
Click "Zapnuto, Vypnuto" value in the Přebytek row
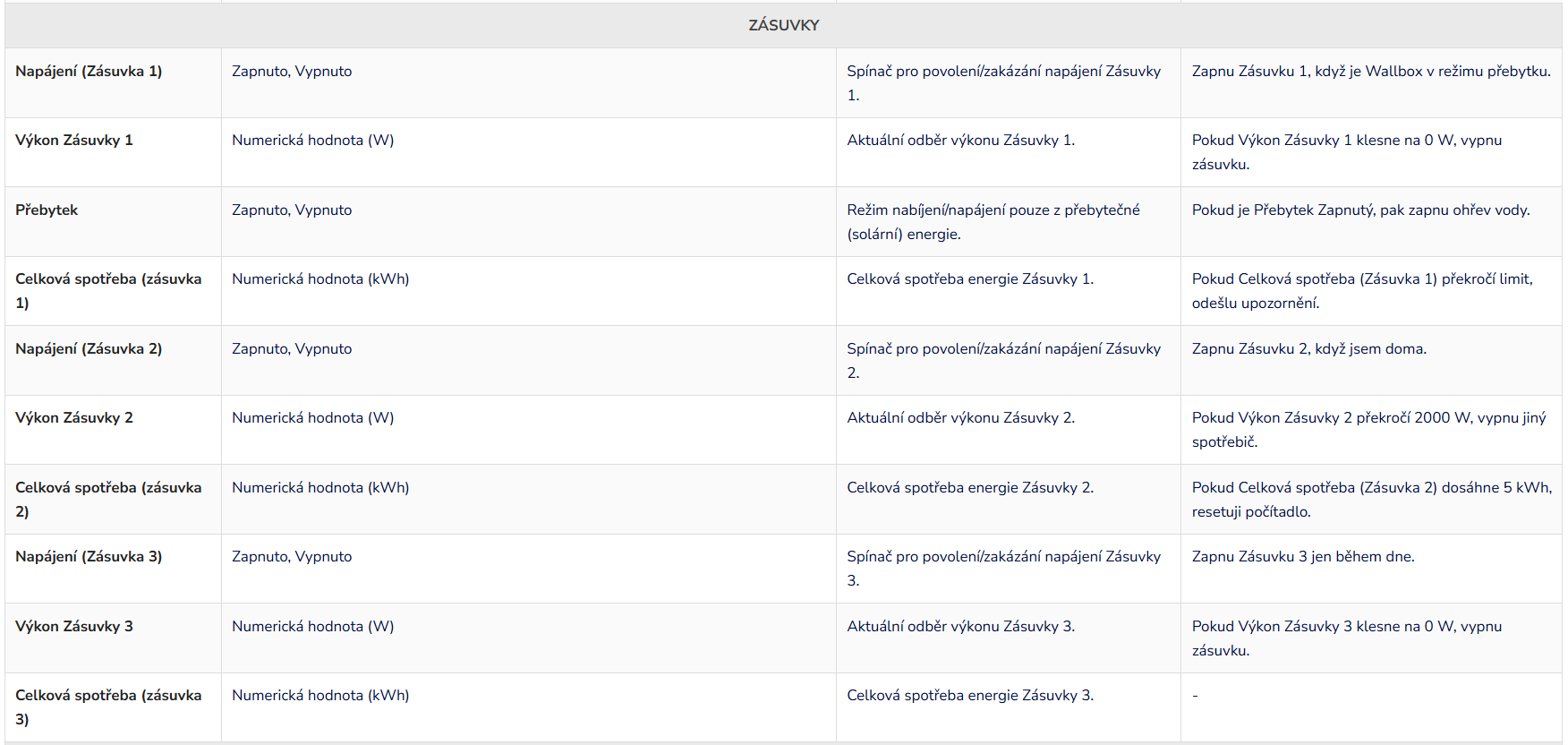(x=292, y=210)
